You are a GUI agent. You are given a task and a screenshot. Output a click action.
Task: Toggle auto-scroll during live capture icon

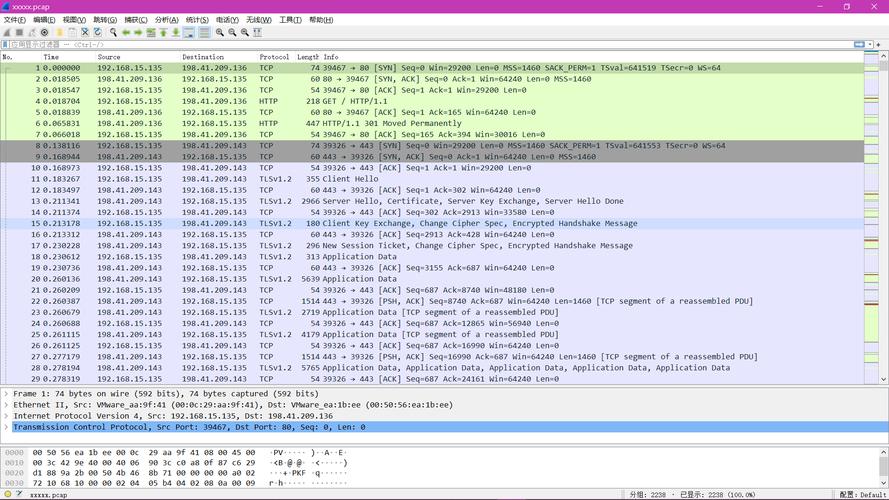(x=189, y=33)
